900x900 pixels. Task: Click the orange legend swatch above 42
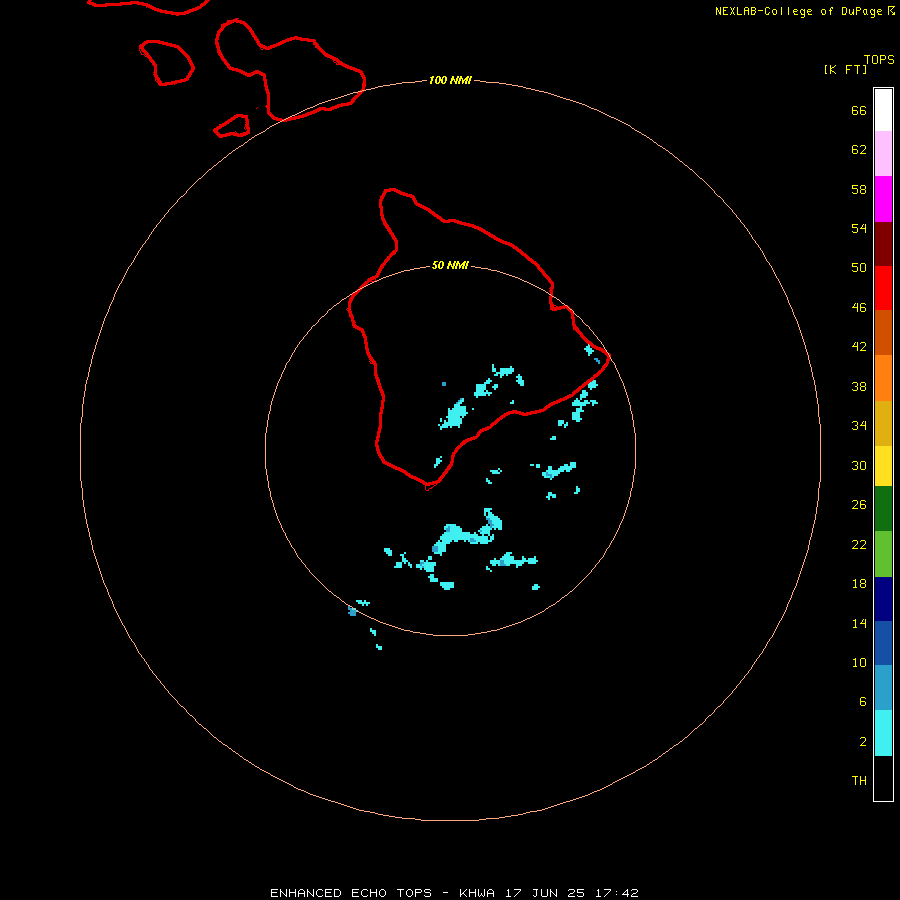pos(883,378)
